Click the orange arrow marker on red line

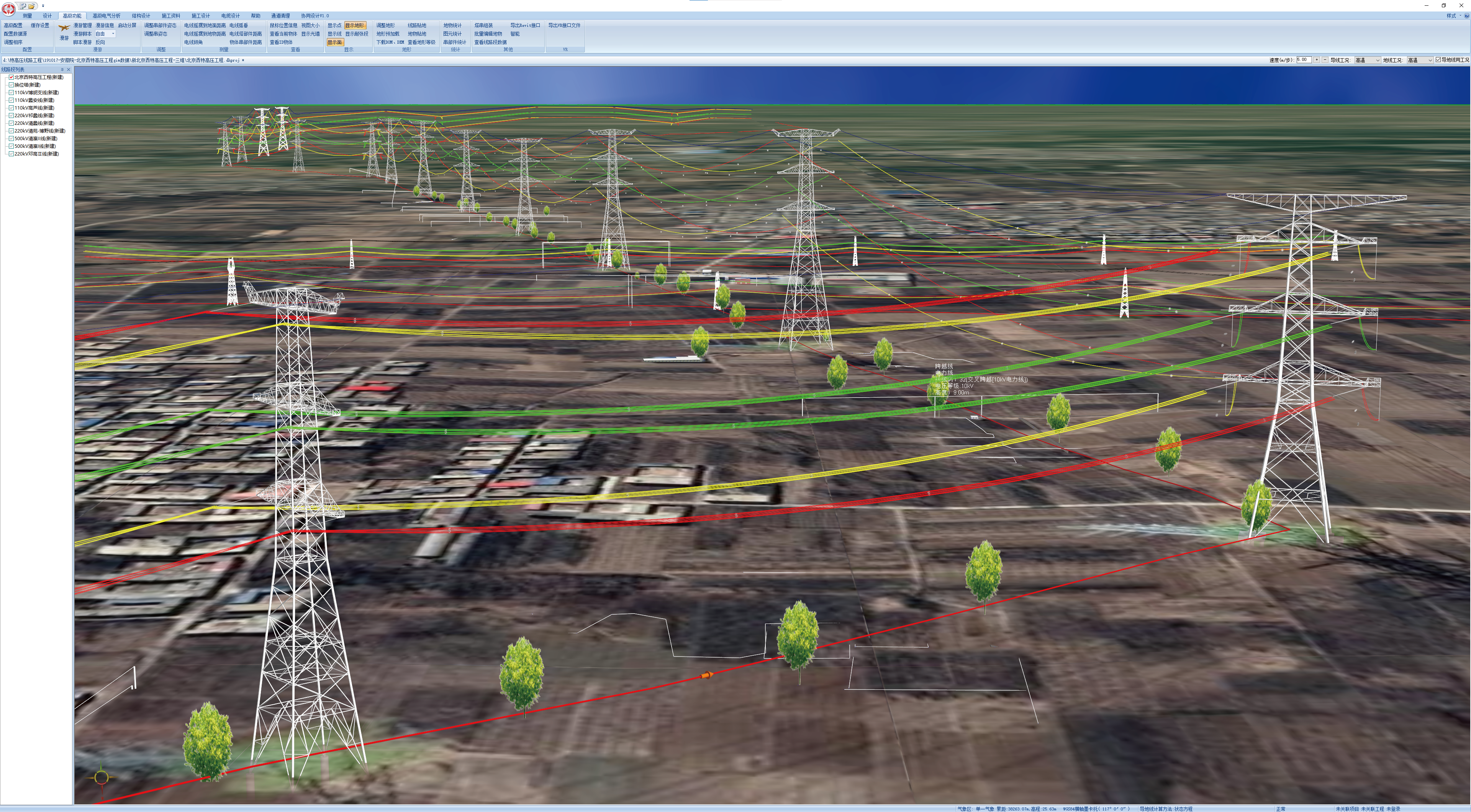pyautogui.click(x=706, y=675)
